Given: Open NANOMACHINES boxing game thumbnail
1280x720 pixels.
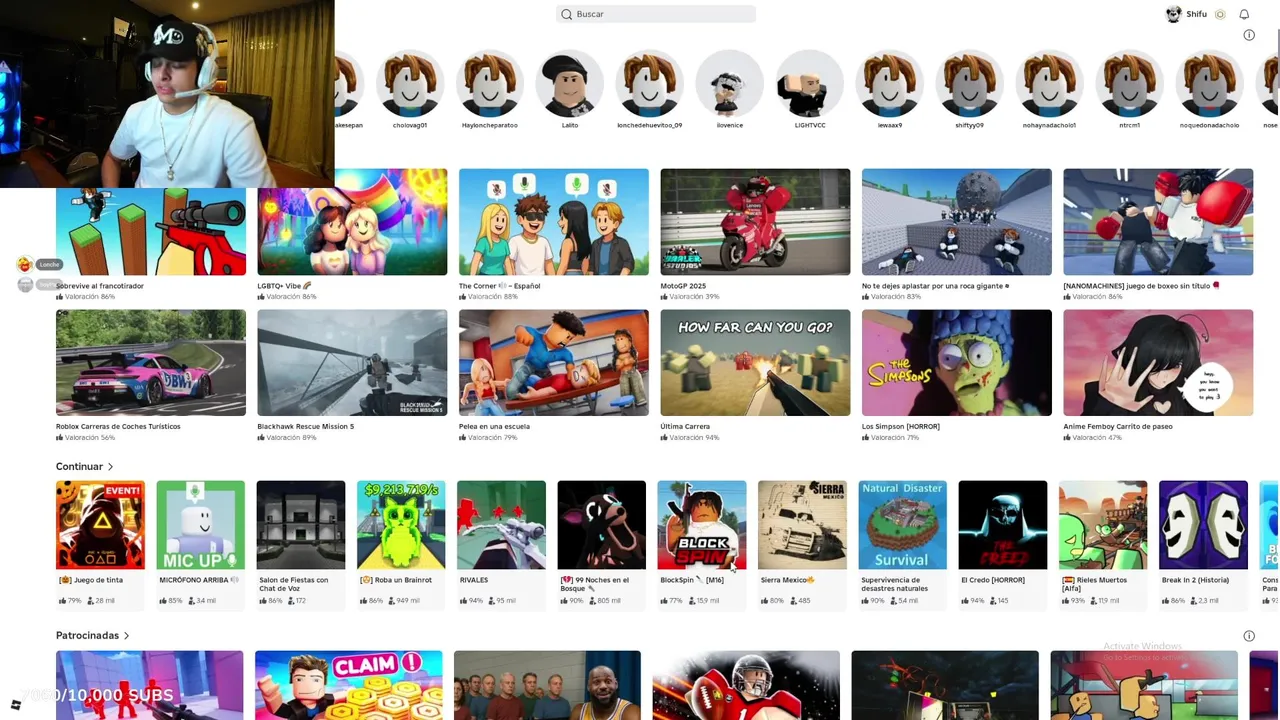Looking at the screenshot, I should [1158, 222].
